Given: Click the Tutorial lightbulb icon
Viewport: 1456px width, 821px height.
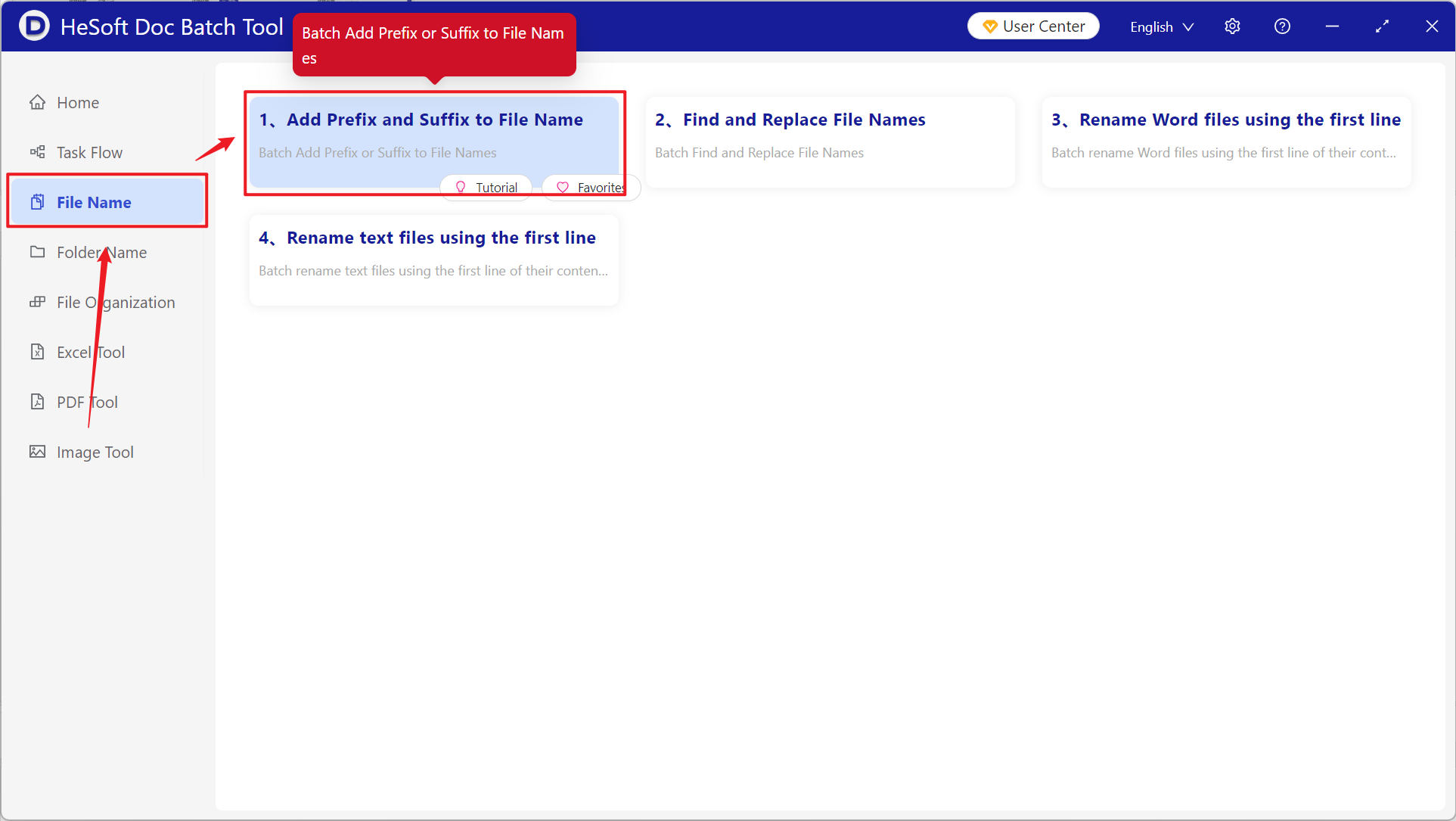Looking at the screenshot, I should pos(461,187).
